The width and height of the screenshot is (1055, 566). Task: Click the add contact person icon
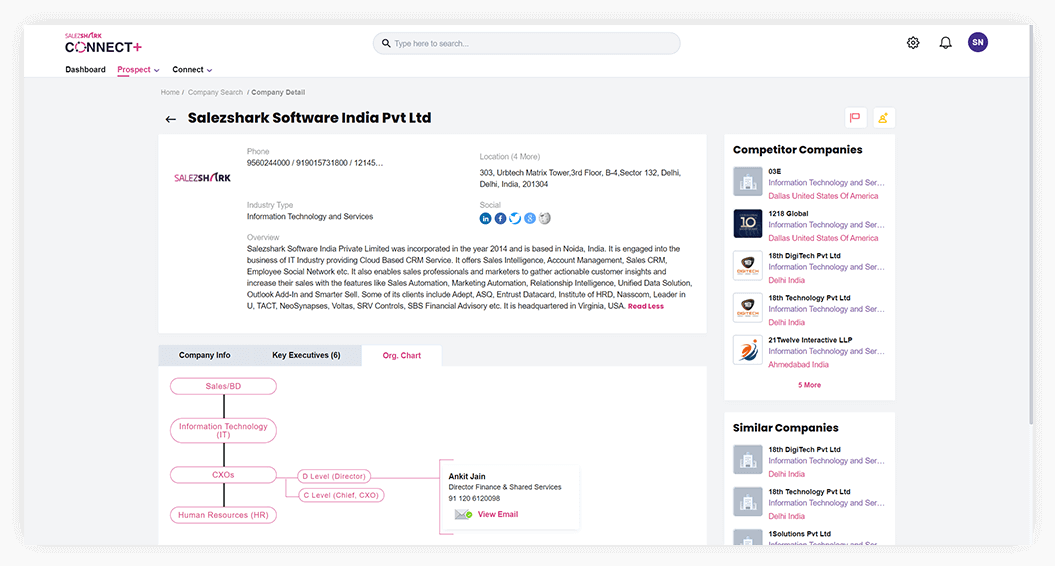(x=883, y=118)
